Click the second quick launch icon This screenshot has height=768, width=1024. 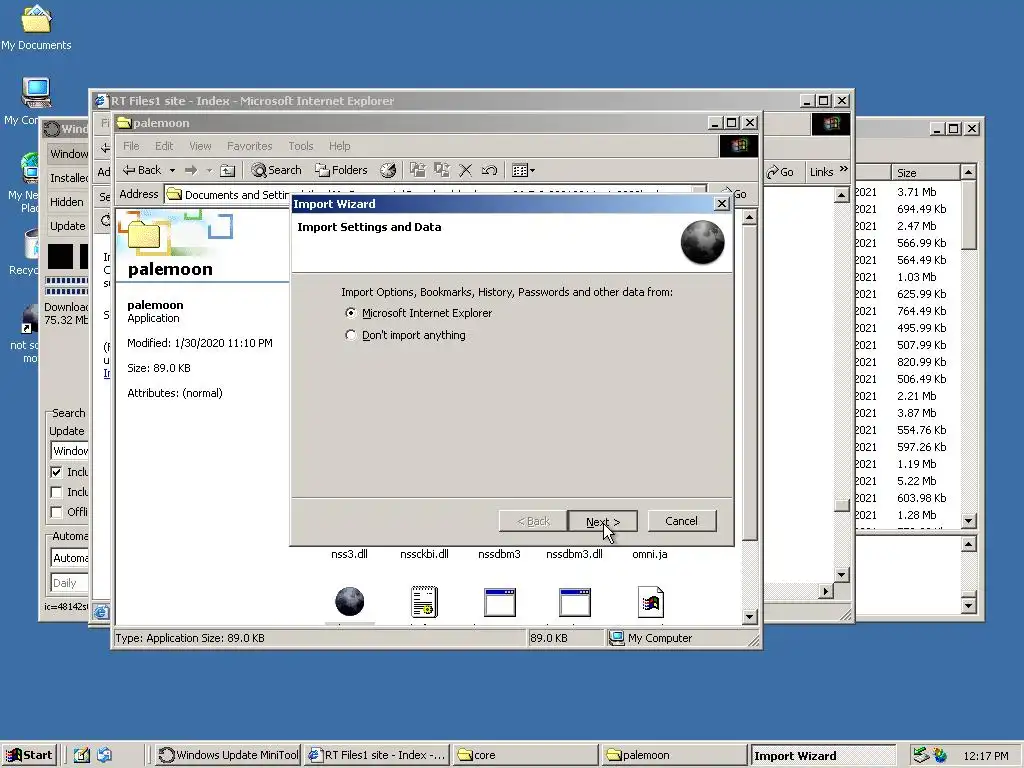pyautogui.click(x=104, y=755)
